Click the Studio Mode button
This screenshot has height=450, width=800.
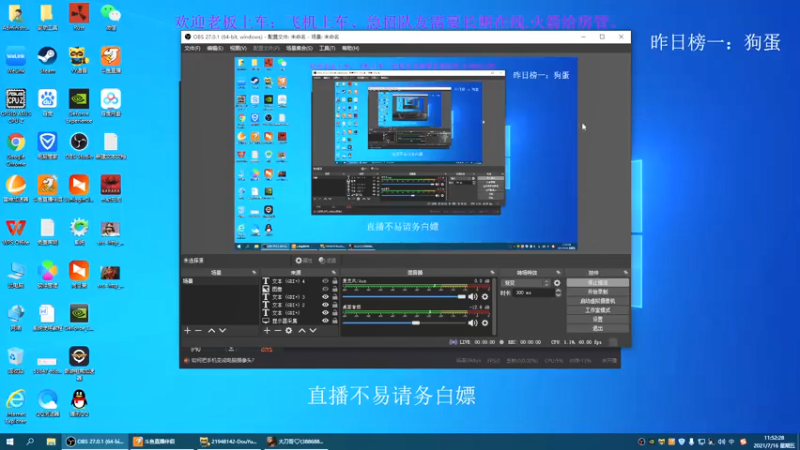pyautogui.click(x=597, y=310)
